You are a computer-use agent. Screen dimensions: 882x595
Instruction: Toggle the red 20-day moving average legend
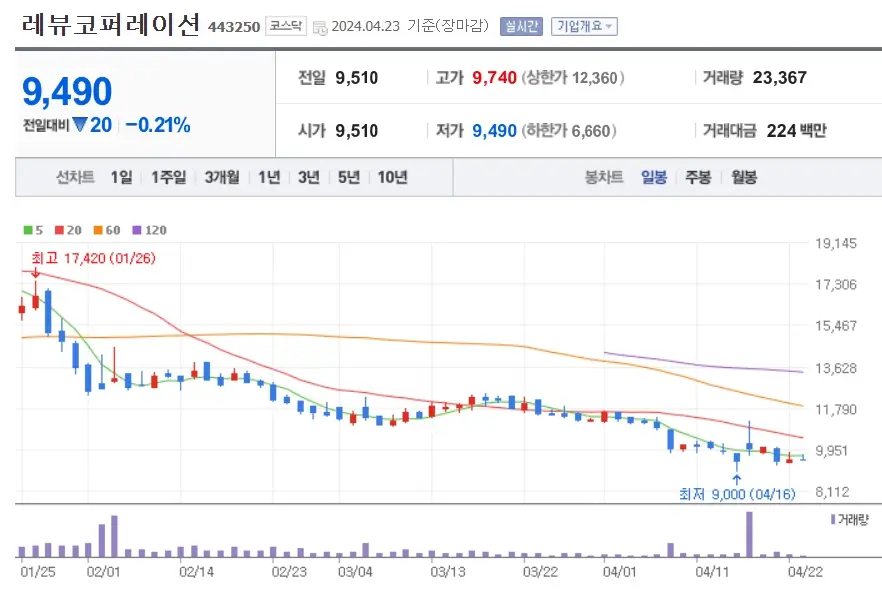click(x=59, y=231)
